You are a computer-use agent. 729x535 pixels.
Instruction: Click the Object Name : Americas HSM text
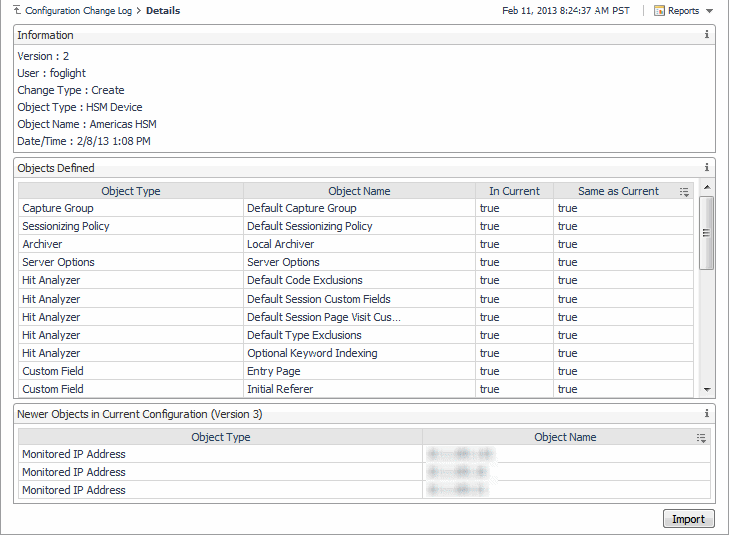point(87,124)
